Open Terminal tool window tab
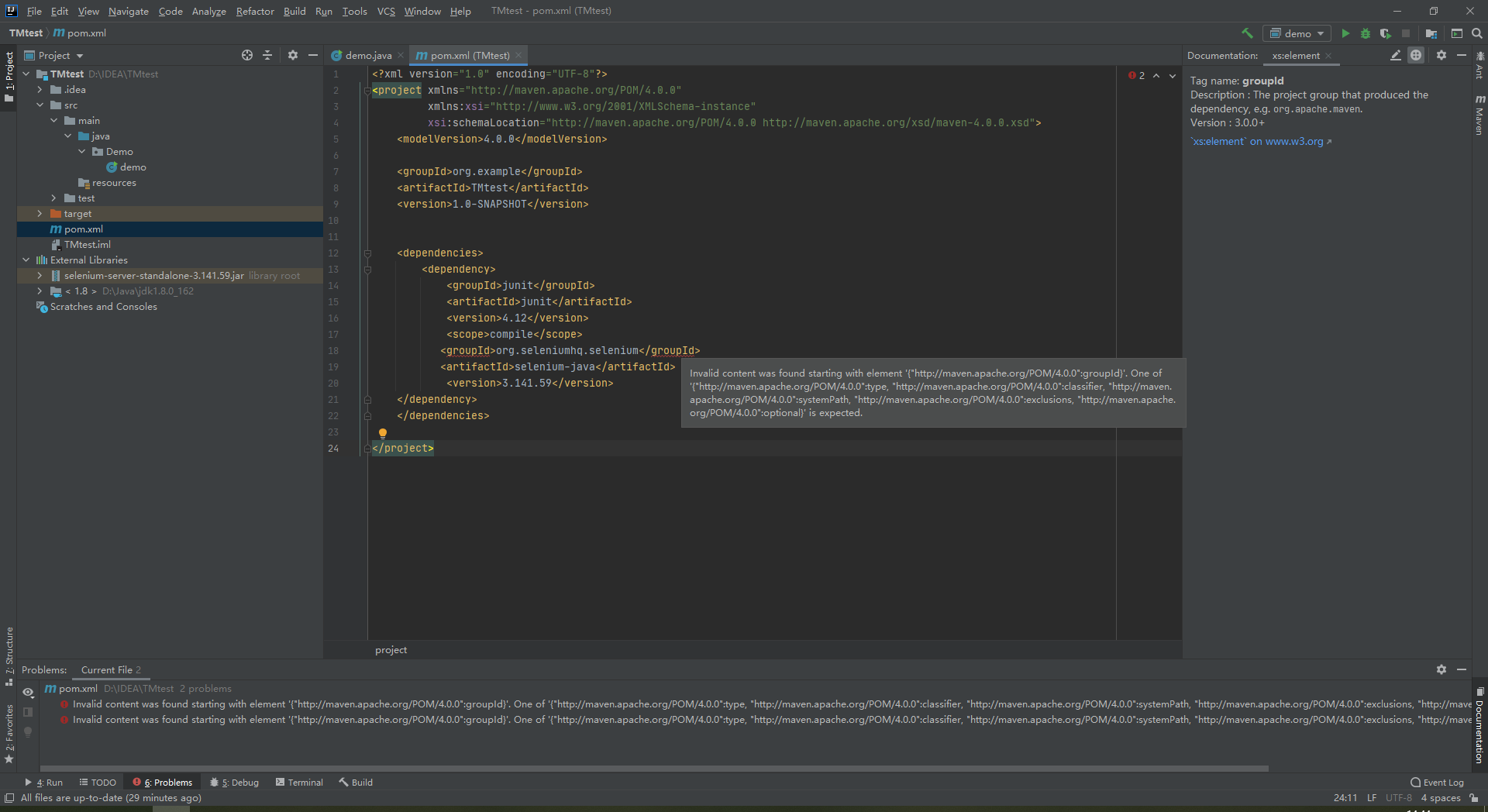 299,782
